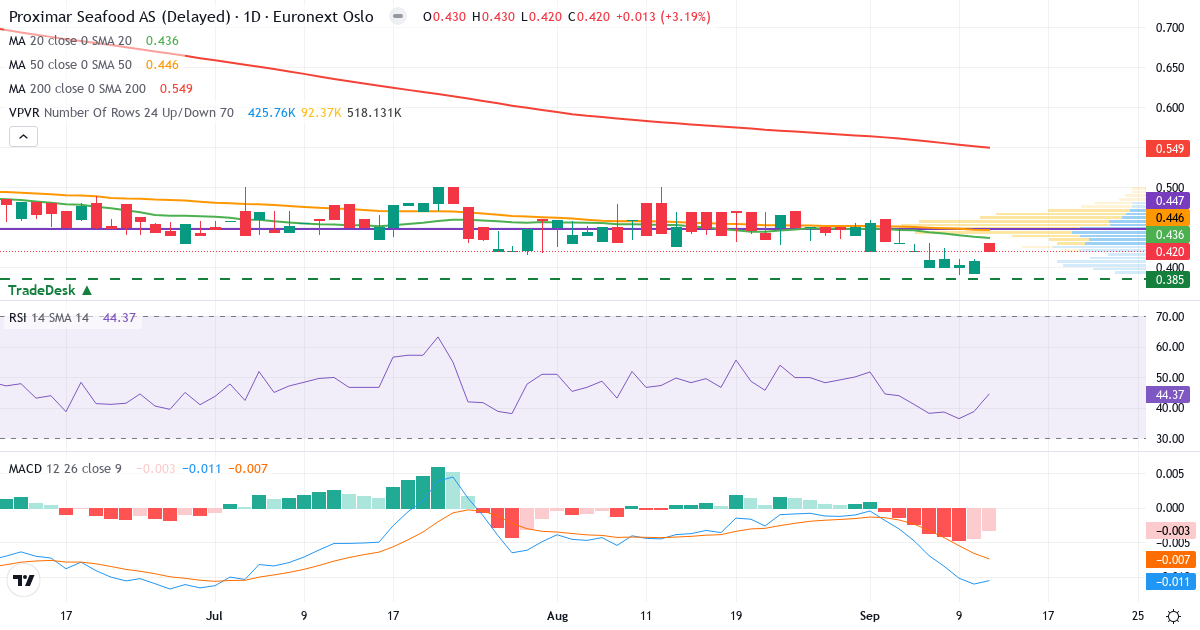
Task: Click the 0.005 MACD axis tick
Action: pos(1171,473)
